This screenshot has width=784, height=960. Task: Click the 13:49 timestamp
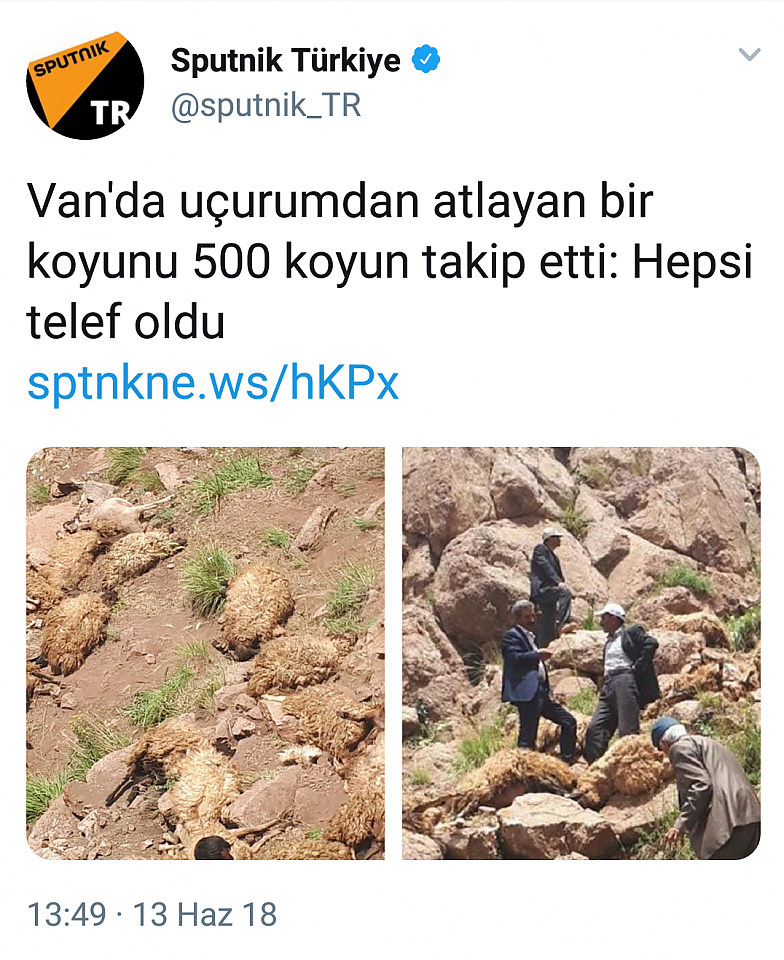(x=67, y=915)
